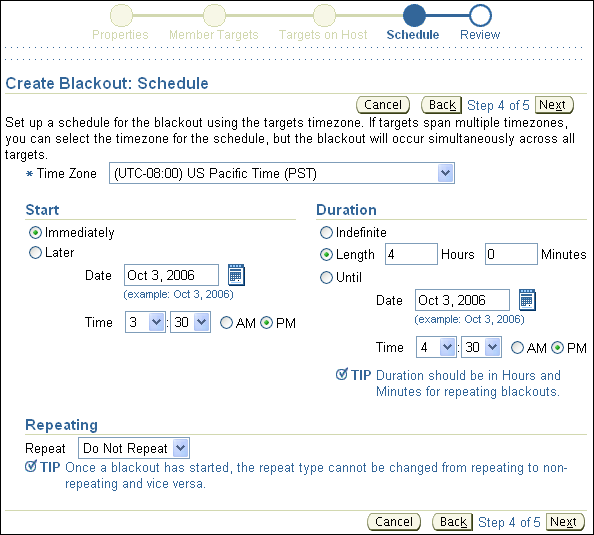This screenshot has height=535, width=594.
Task: Click the Until Date input field
Action: pyautogui.click(x=463, y=300)
